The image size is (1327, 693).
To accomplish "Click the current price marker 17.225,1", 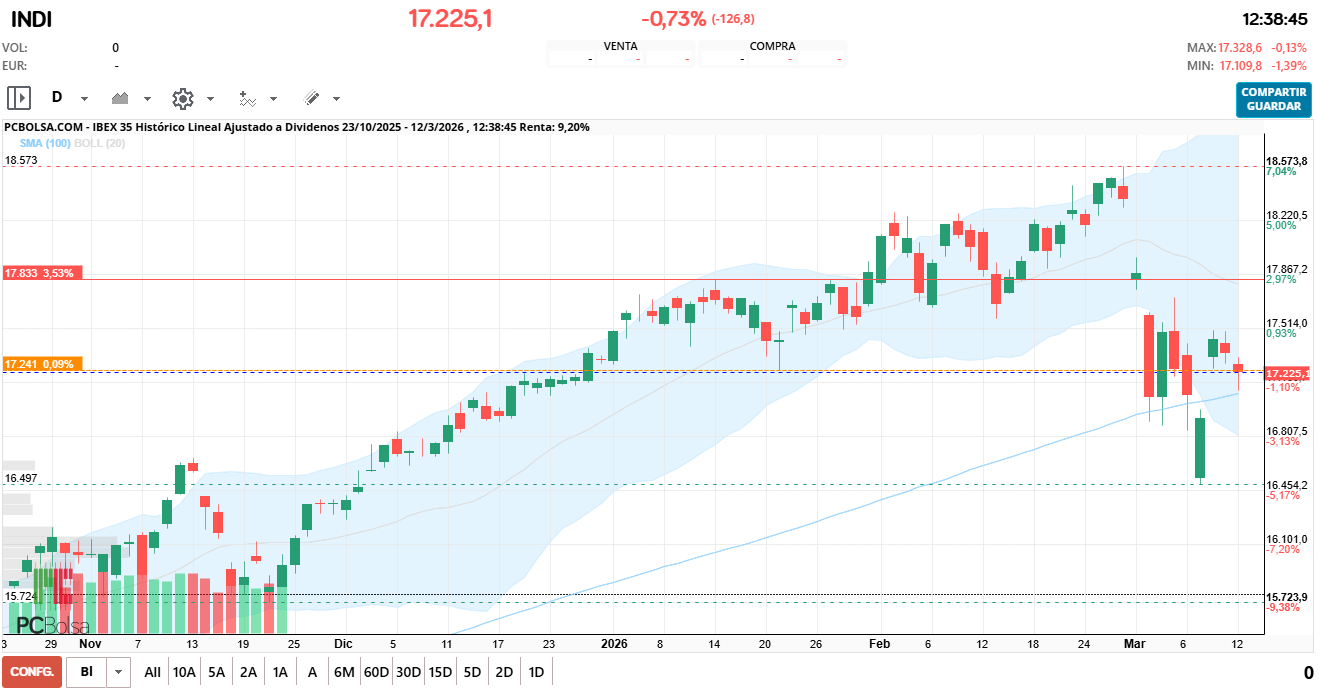I will [x=1288, y=371].
